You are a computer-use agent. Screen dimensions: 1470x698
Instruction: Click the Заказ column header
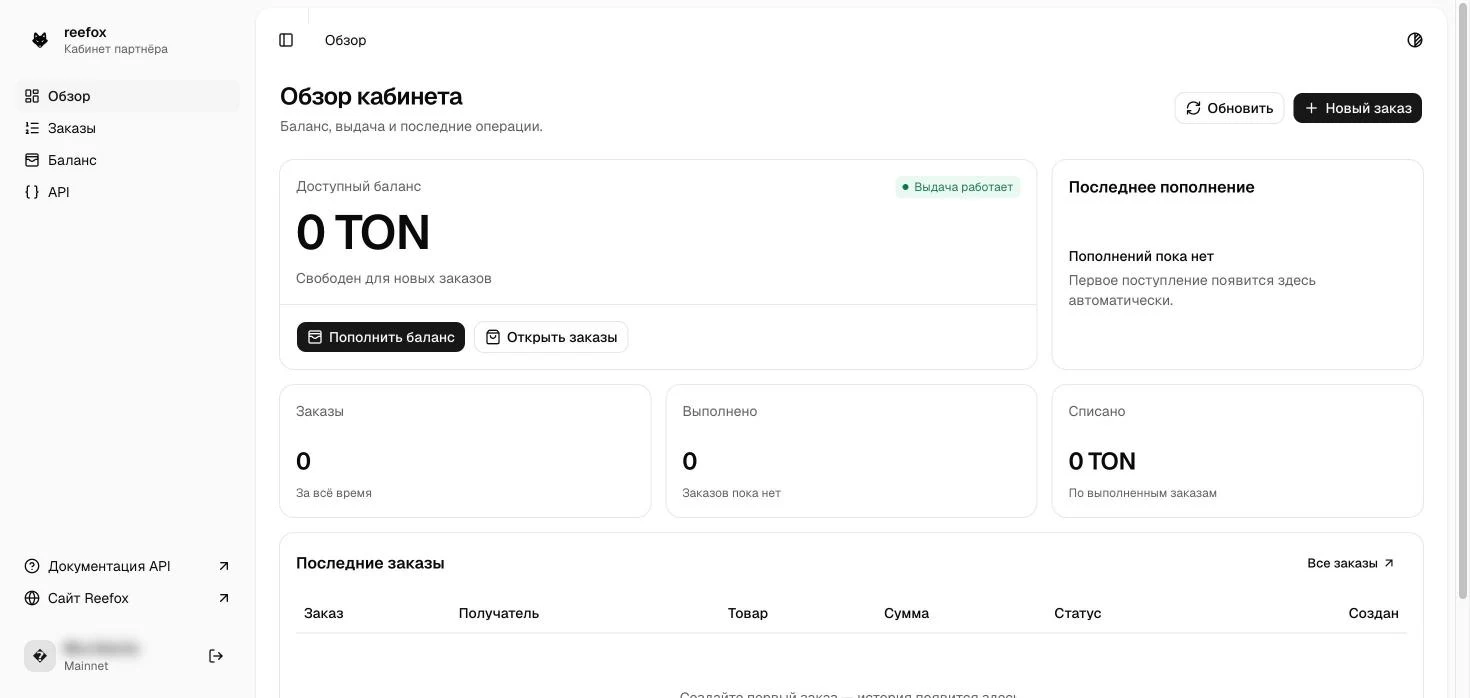[324, 613]
